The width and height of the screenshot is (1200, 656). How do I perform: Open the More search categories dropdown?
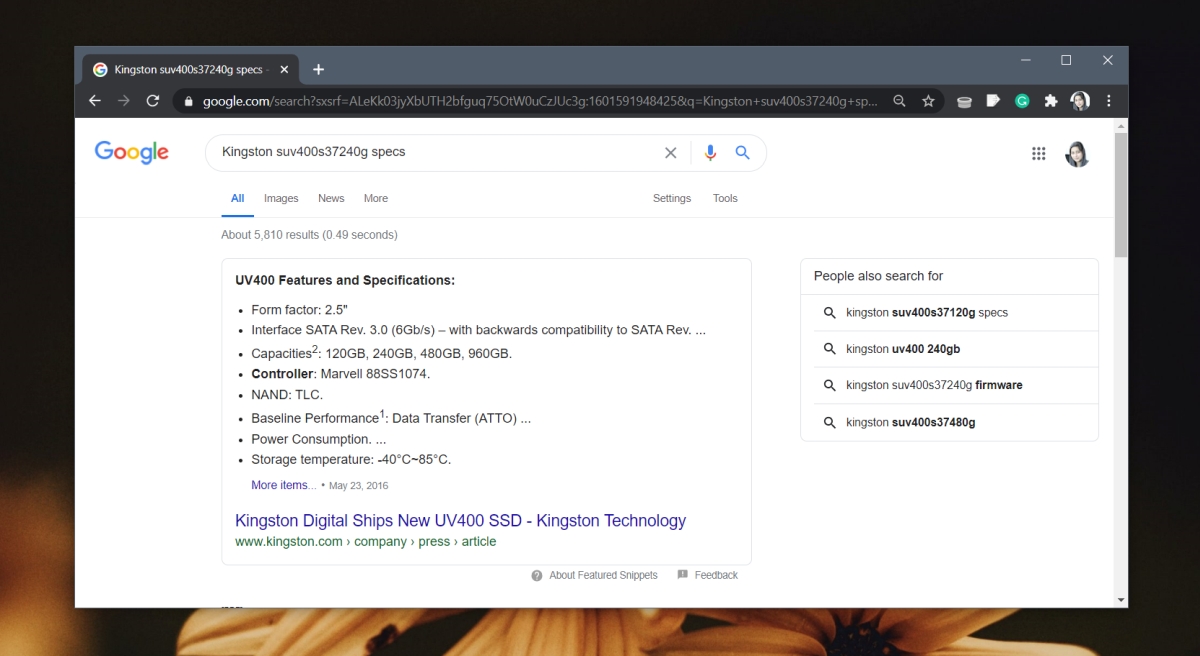point(375,198)
